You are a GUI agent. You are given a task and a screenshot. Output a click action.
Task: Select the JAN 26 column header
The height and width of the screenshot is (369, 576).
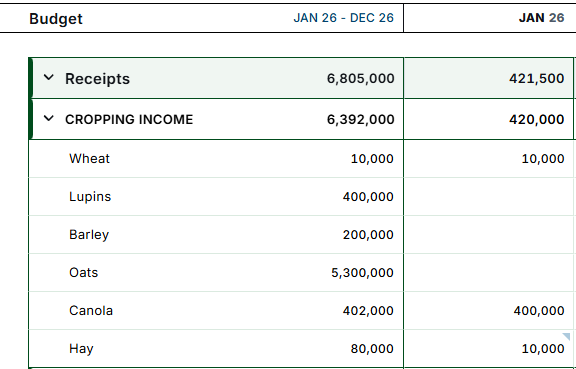point(541,18)
